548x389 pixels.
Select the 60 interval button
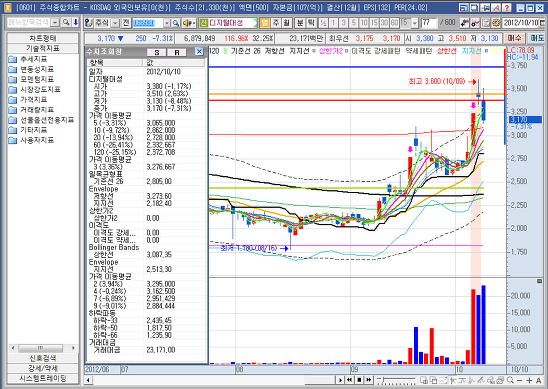click(395, 23)
